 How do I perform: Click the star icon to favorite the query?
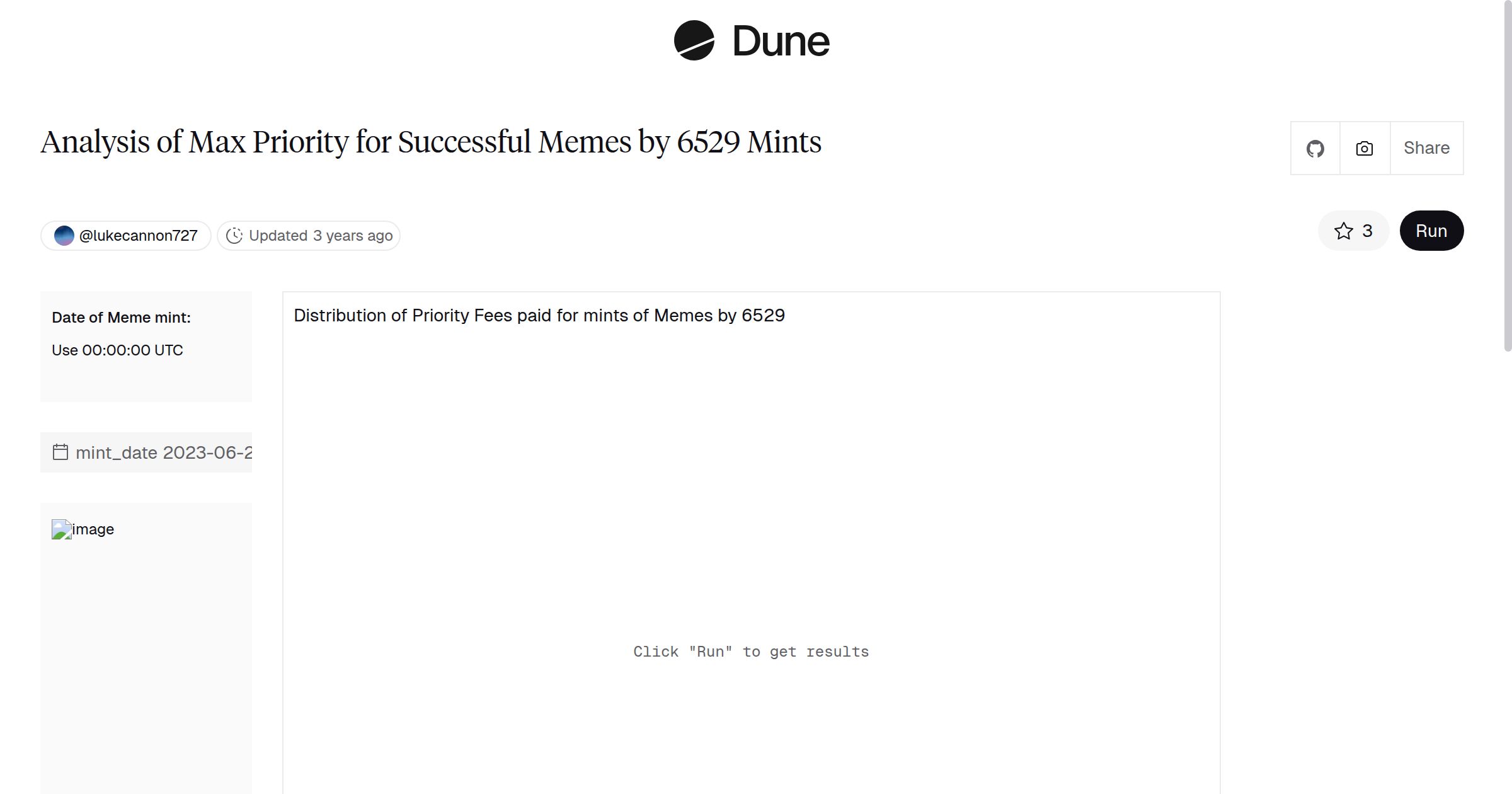pyautogui.click(x=1344, y=231)
